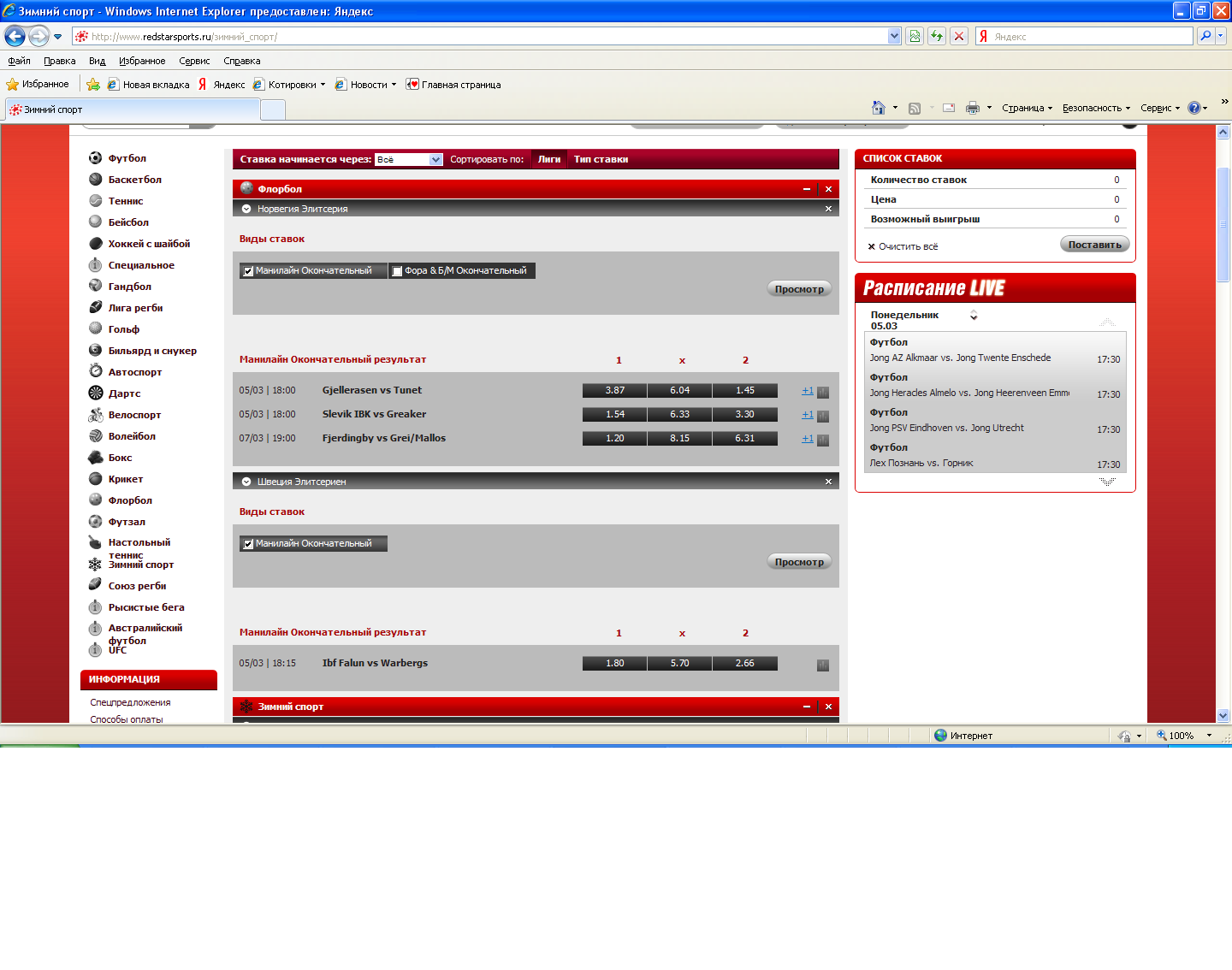Screen dimensions: 1232x970
Task: Open the Зимний спорт snowflake icon
Action: tap(95, 565)
